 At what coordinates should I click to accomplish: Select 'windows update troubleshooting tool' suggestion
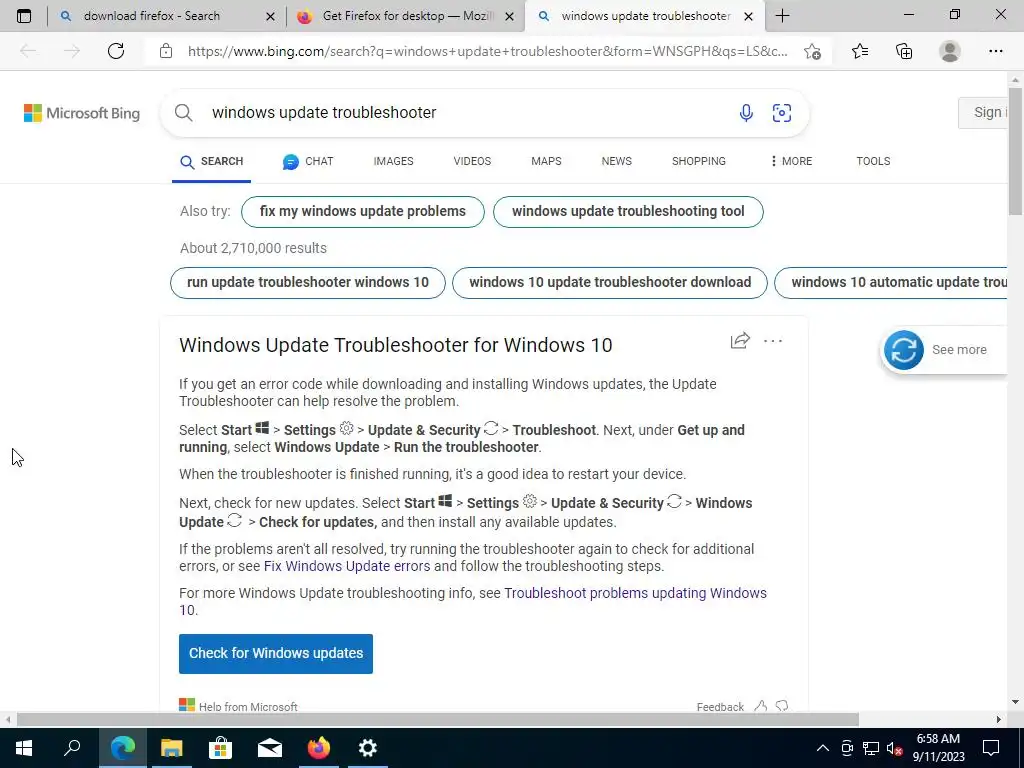point(628,212)
